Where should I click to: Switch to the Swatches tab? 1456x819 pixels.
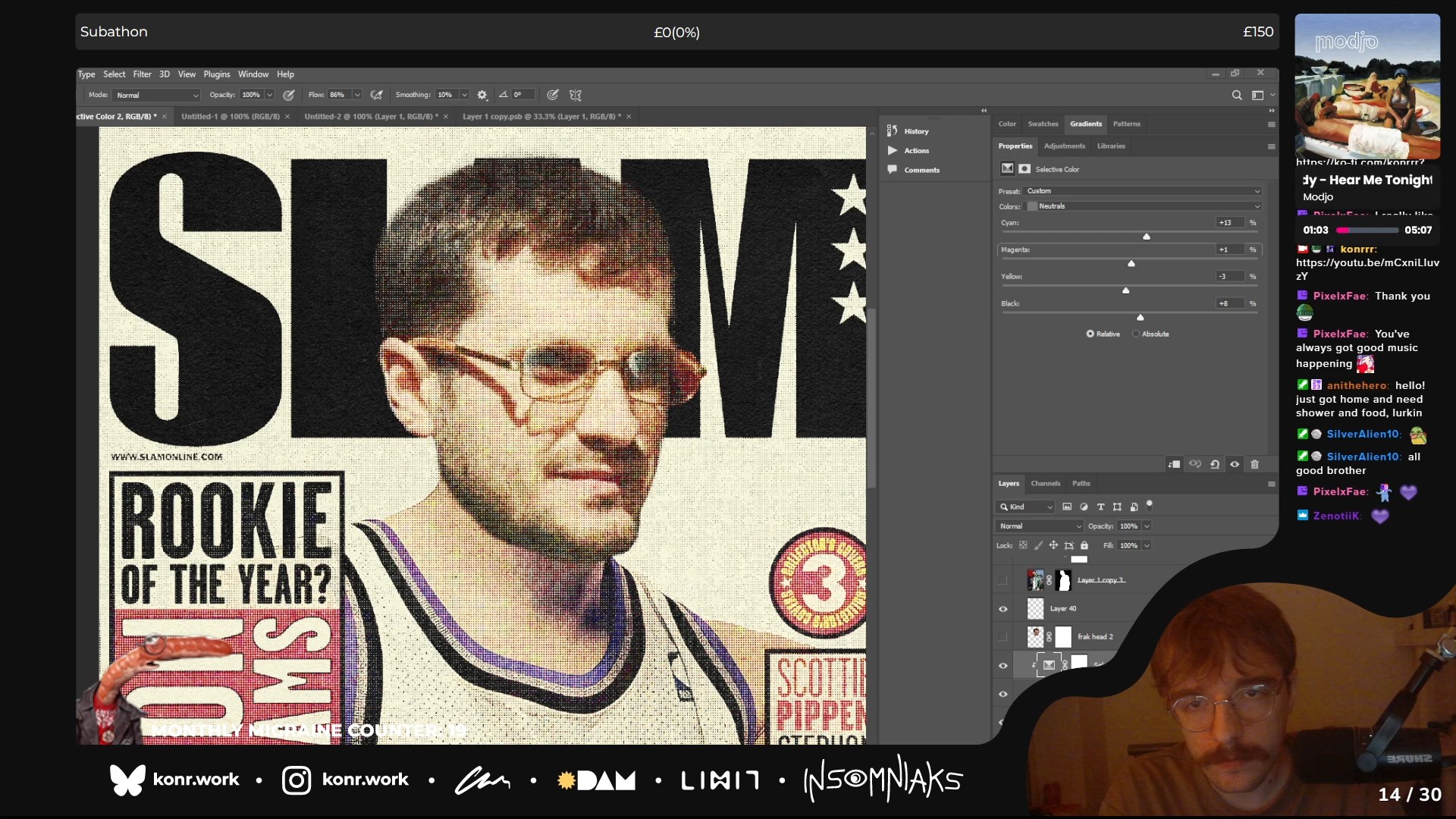pos(1043,124)
